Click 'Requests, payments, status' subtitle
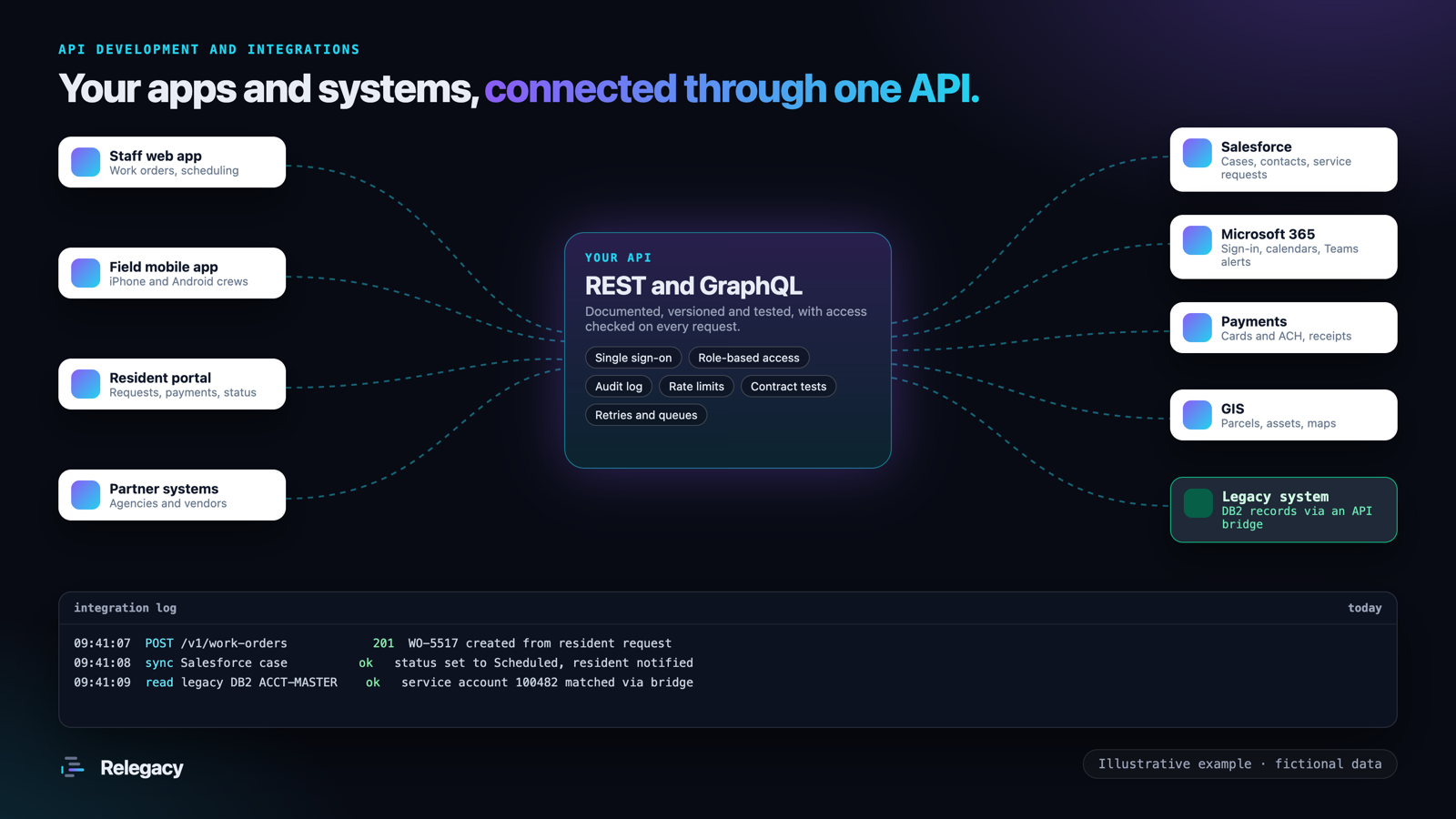The height and width of the screenshot is (819, 1456). point(183,393)
